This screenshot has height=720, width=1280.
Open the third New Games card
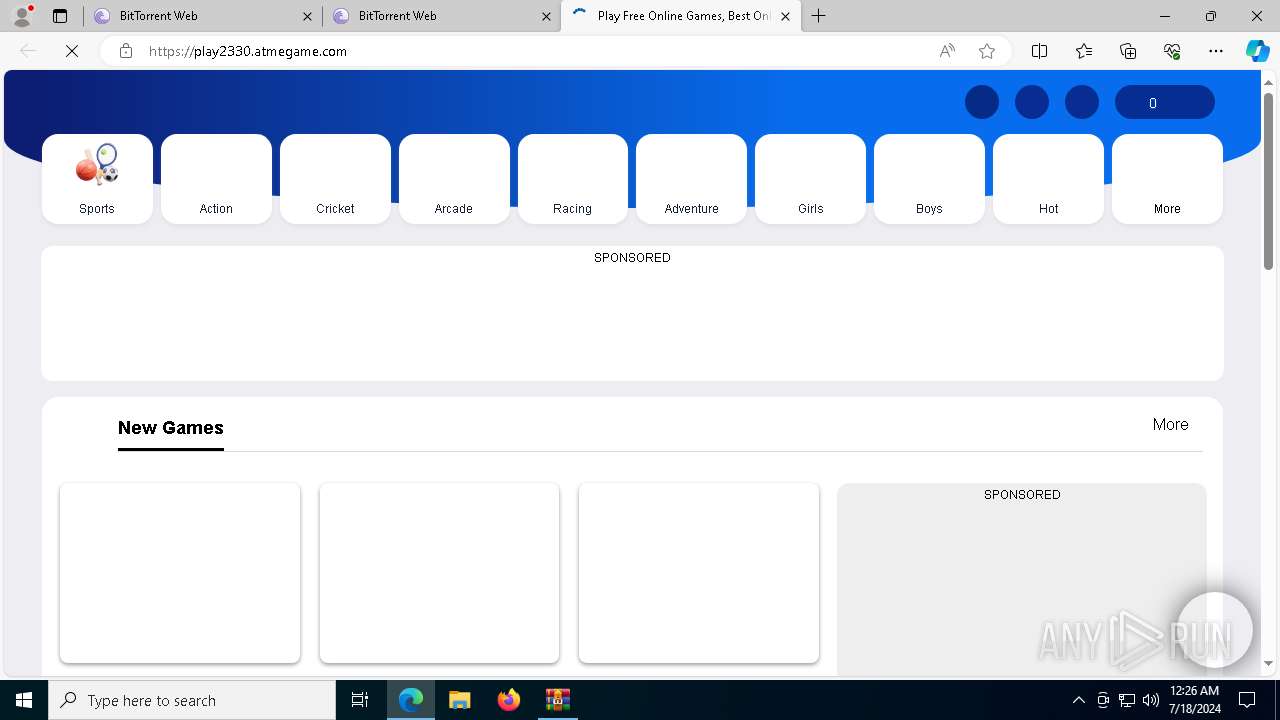(x=698, y=573)
